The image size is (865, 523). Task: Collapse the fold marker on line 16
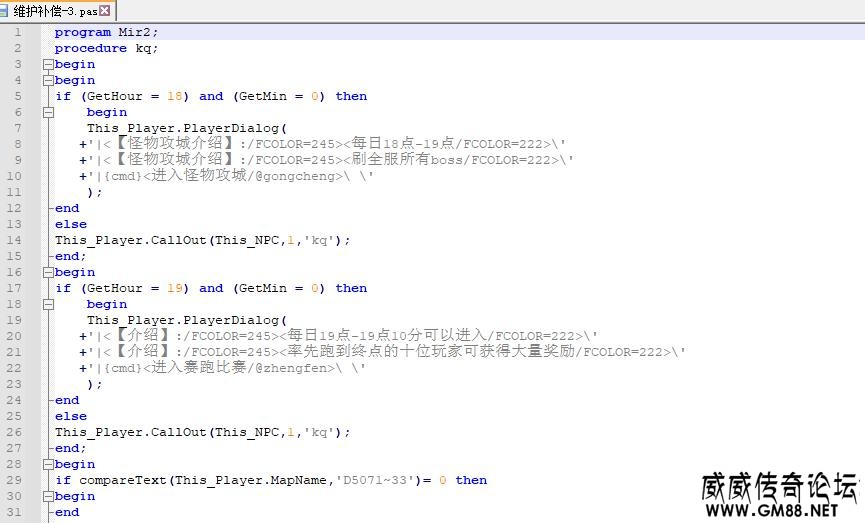tap(47, 272)
